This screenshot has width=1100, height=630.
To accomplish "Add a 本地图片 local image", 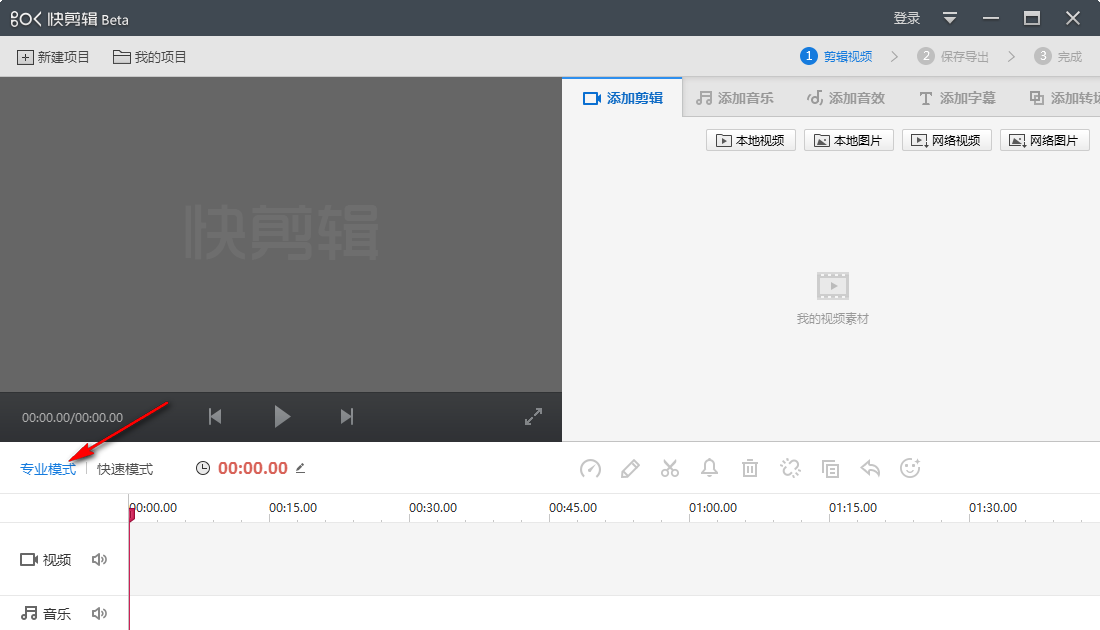I will click(848, 140).
